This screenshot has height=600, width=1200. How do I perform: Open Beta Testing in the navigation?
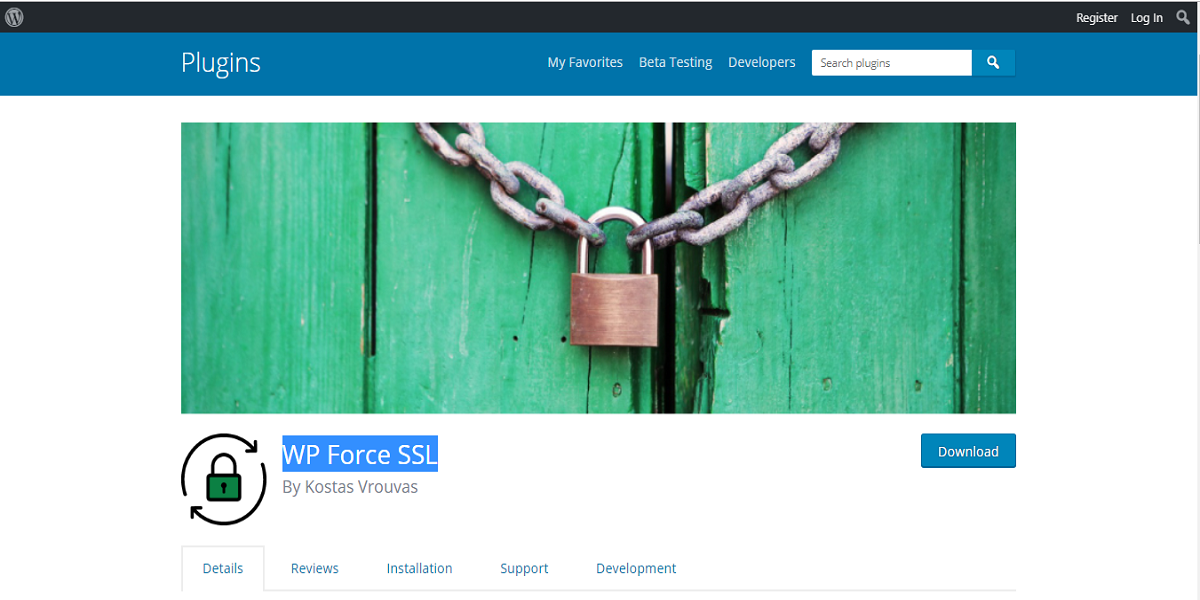coord(675,62)
